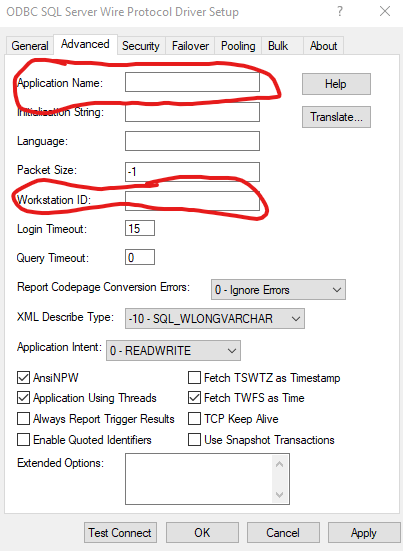Enable the TCP Keep Alive option
Image resolution: width=403 pixels, height=551 pixels.
tap(194, 419)
